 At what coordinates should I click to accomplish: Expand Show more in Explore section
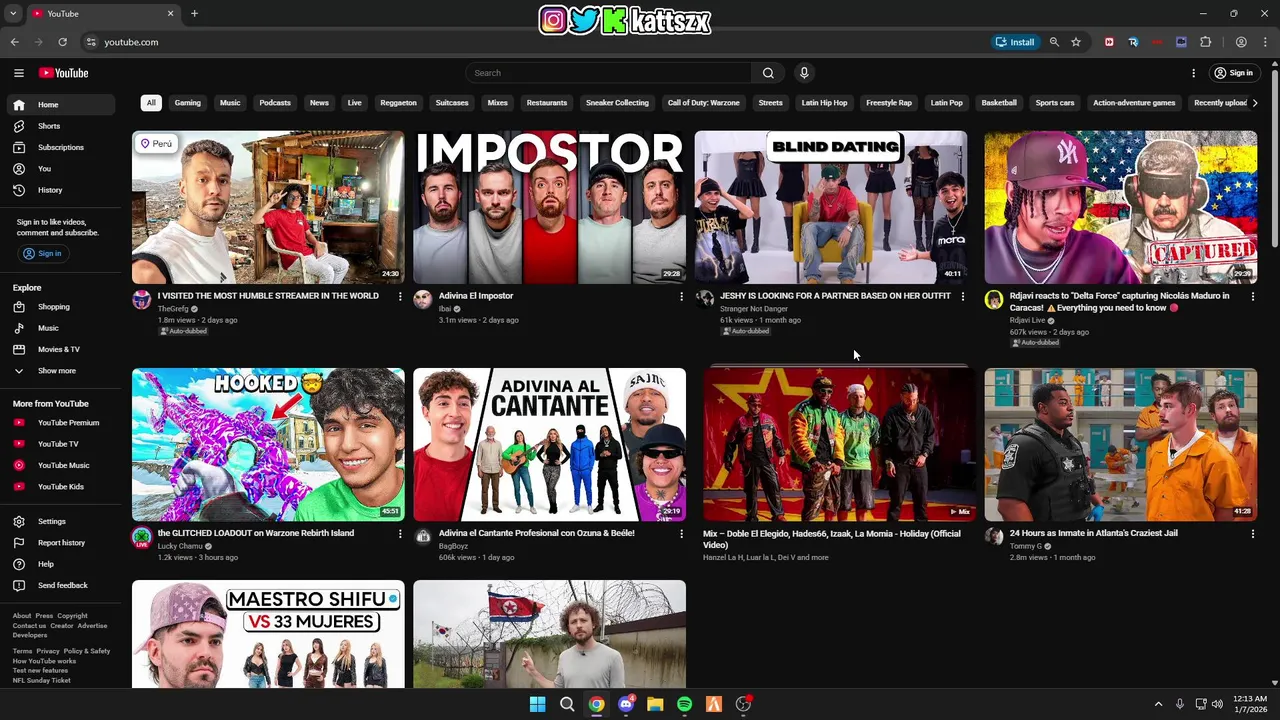(60, 371)
